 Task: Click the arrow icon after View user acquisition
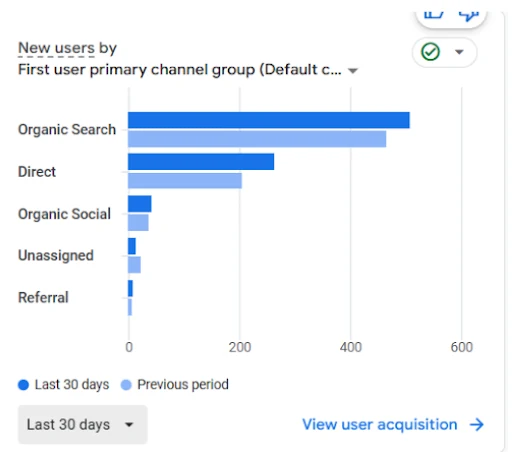coord(477,425)
